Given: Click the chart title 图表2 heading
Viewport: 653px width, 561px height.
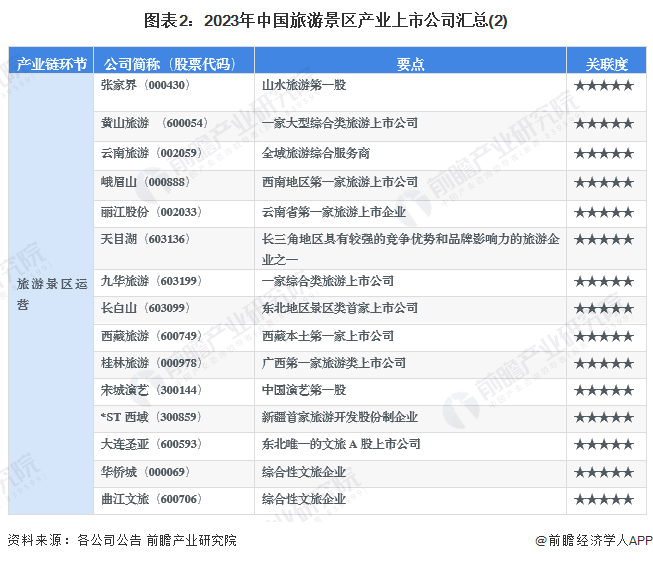Looking at the screenshot, I should [326, 20].
